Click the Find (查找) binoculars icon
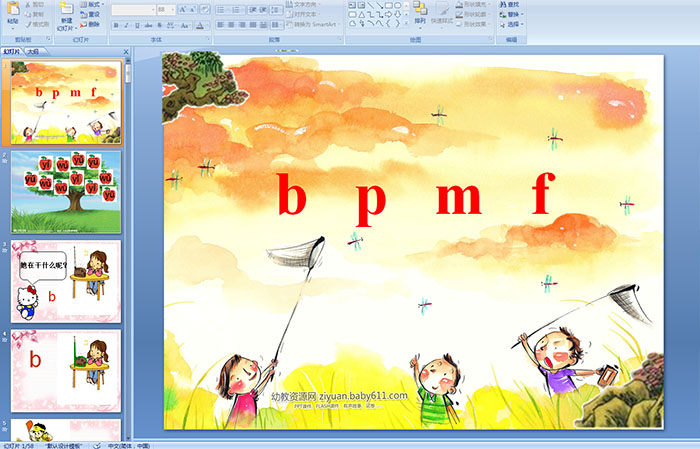Screen dimensions: 700x449 503,4
